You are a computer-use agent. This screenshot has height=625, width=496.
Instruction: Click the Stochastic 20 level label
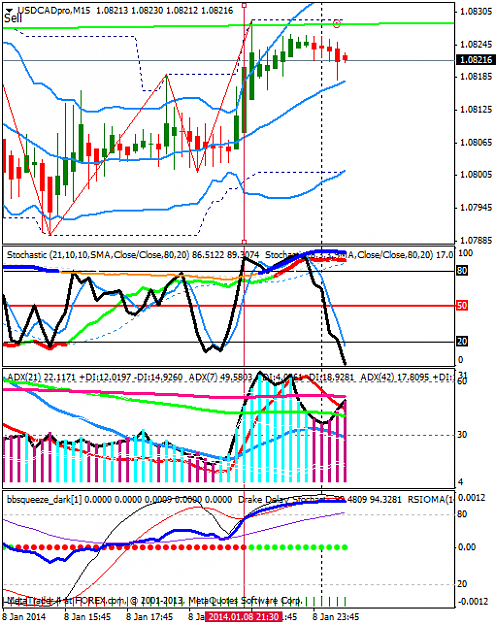coord(462,341)
